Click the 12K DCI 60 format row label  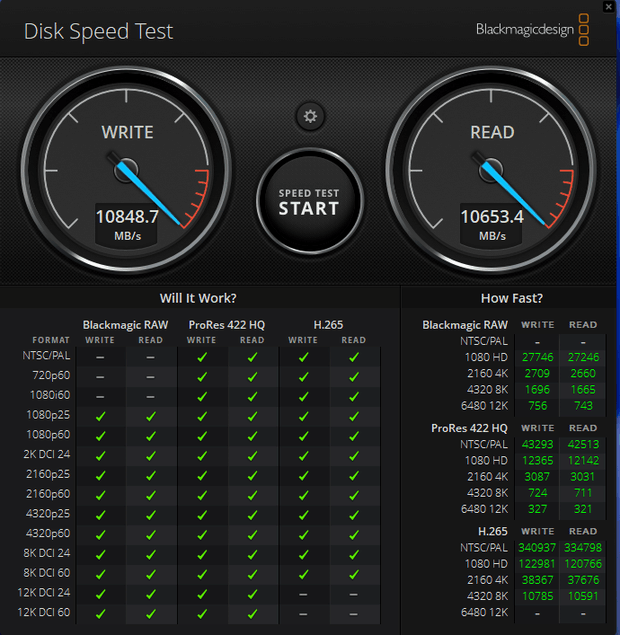pyautogui.click(x=44, y=612)
